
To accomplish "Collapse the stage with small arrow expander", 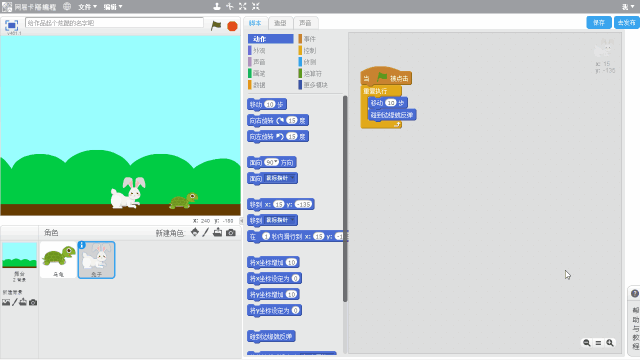I will tap(241, 221).
